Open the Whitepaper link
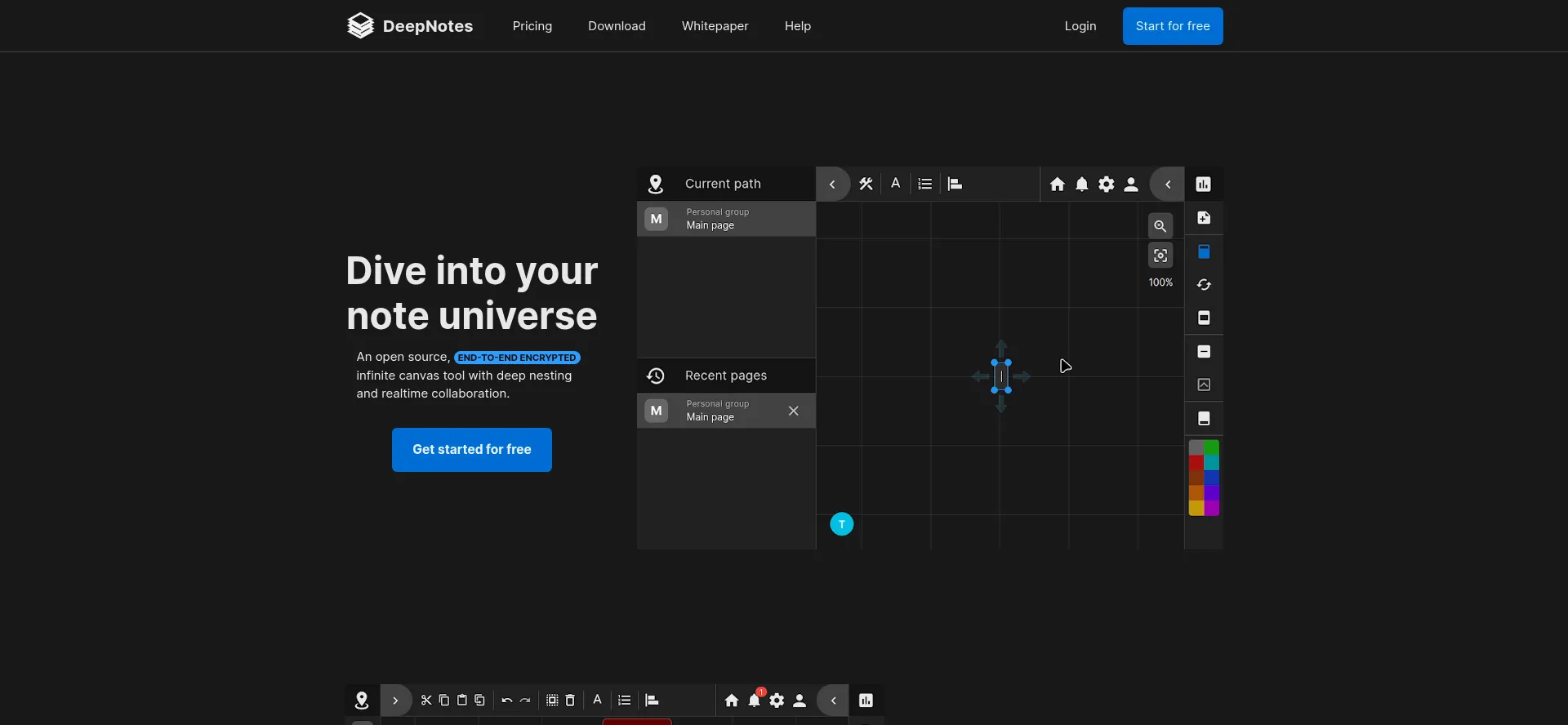Viewport: 1568px width, 725px height. click(x=715, y=26)
